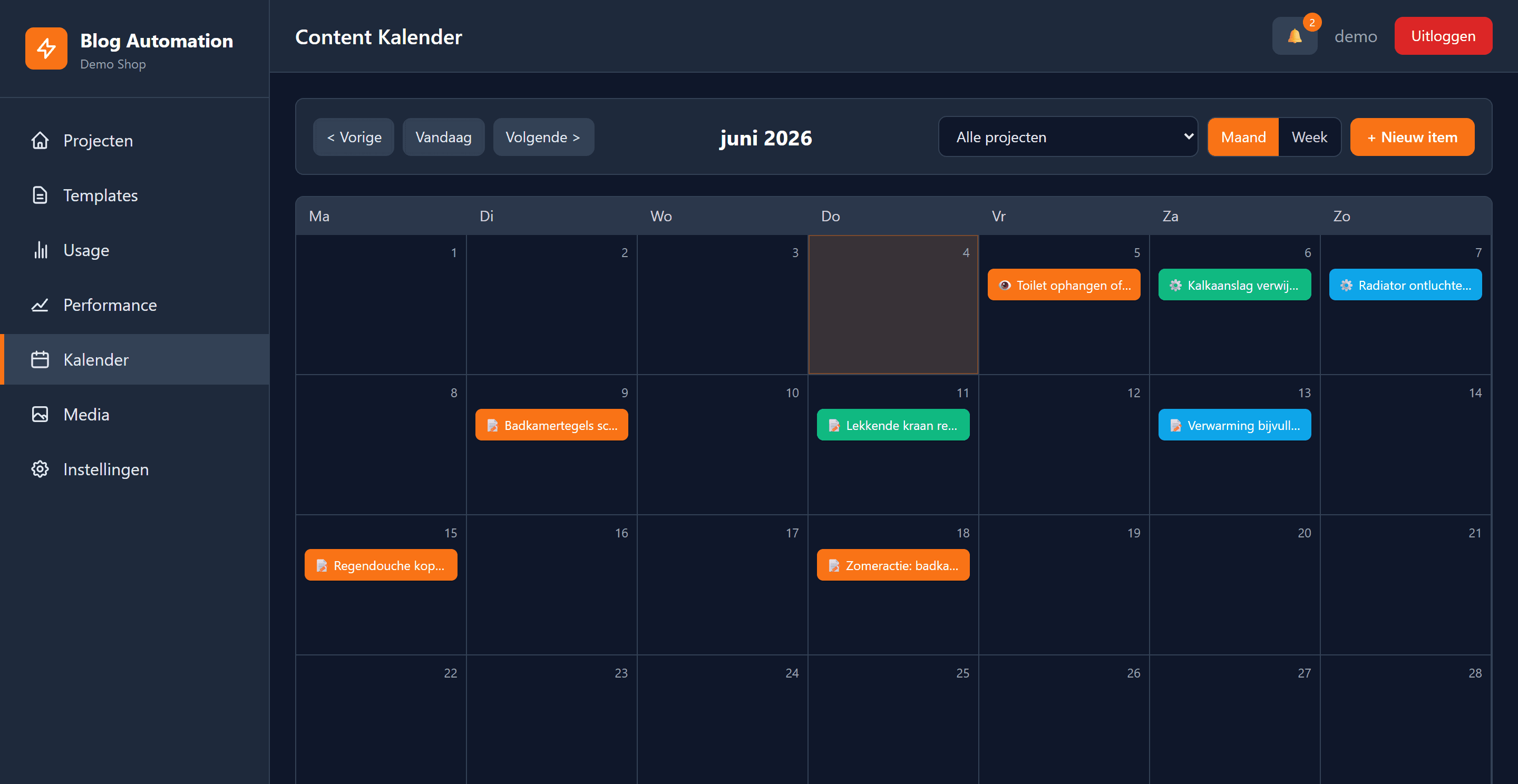This screenshot has width=1518, height=784.
Task: Click the Content Kalender heading
Action: pos(378,37)
